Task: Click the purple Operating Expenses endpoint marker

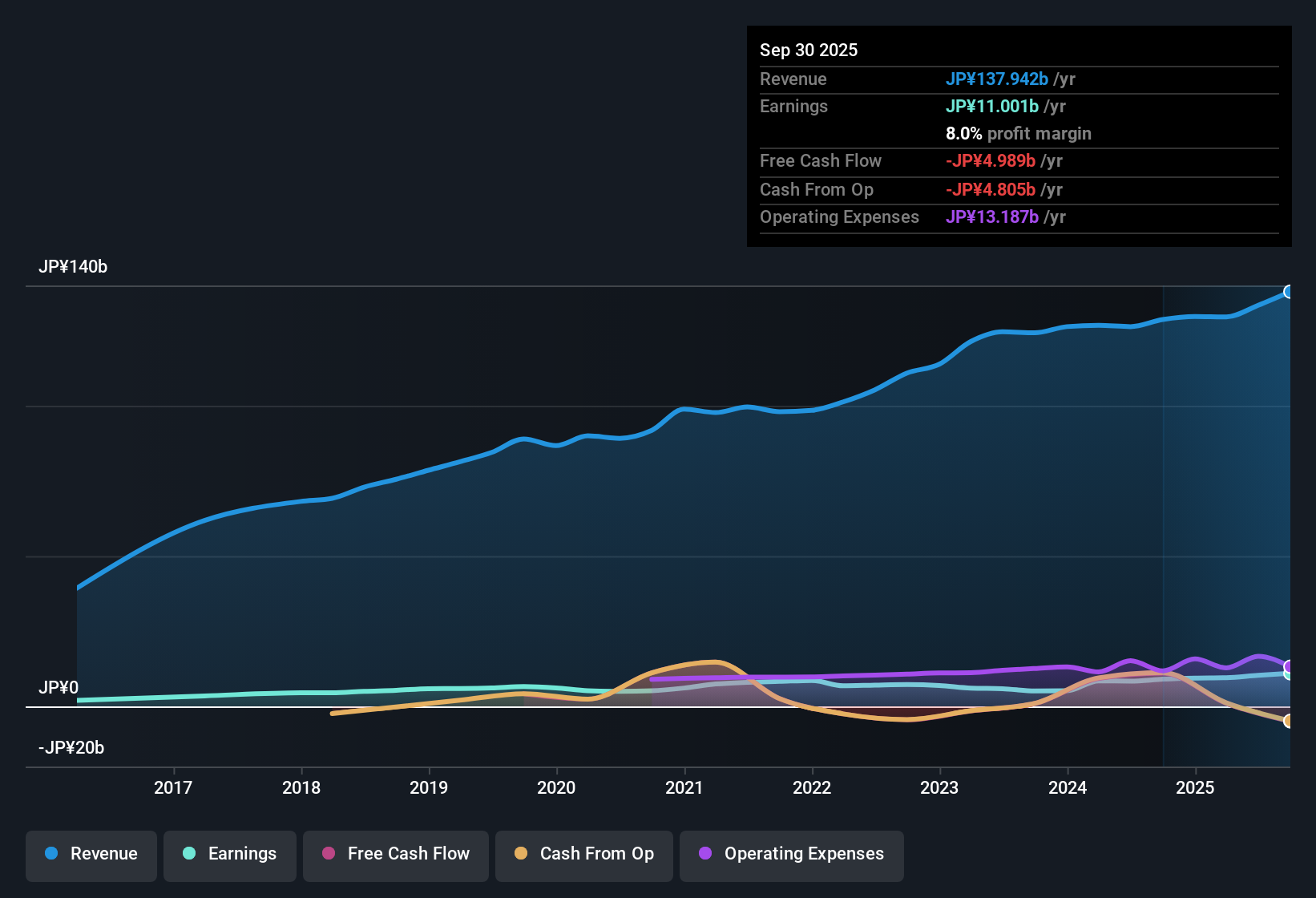Action: click(x=1290, y=665)
